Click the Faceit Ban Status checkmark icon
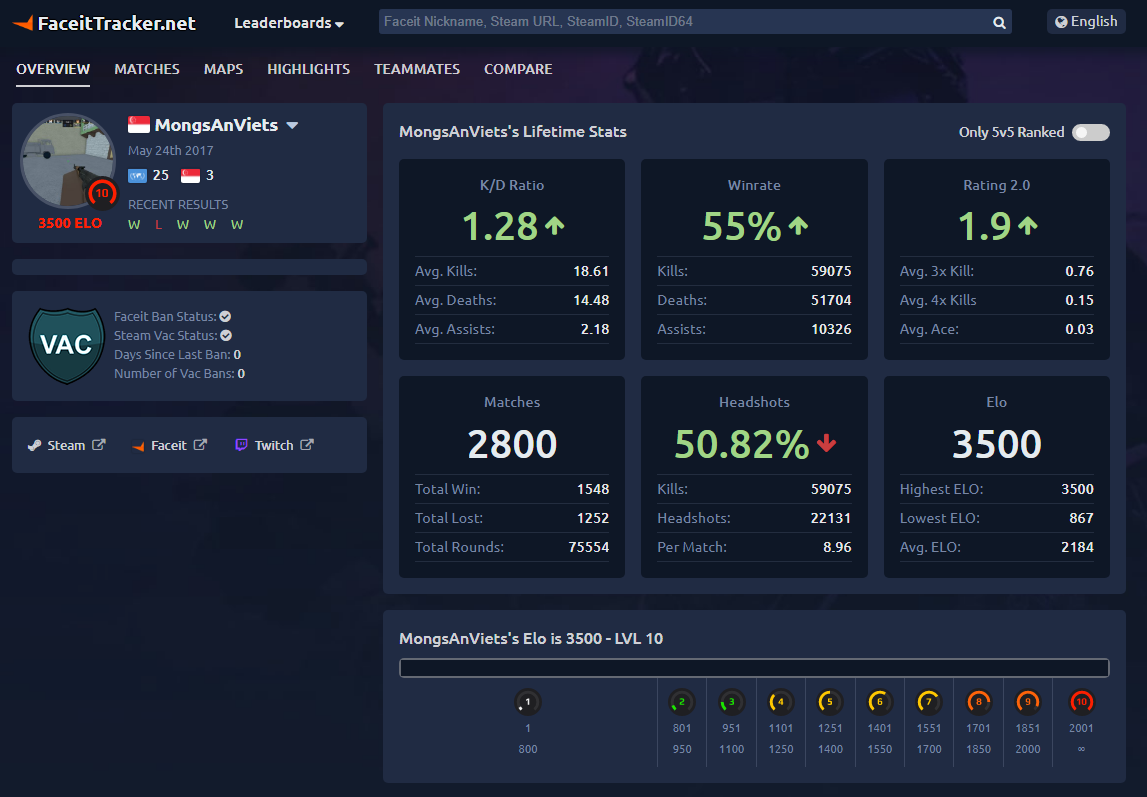 tap(225, 317)
